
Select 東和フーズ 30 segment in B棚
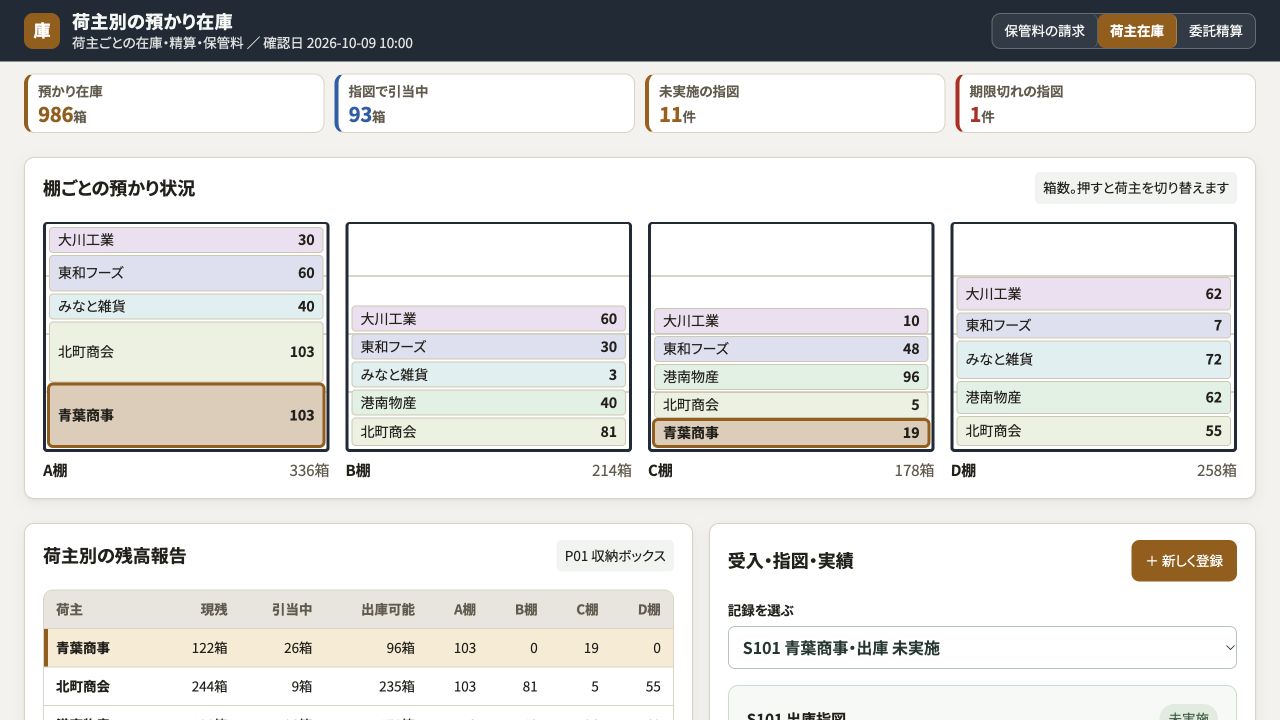(489, 347)
